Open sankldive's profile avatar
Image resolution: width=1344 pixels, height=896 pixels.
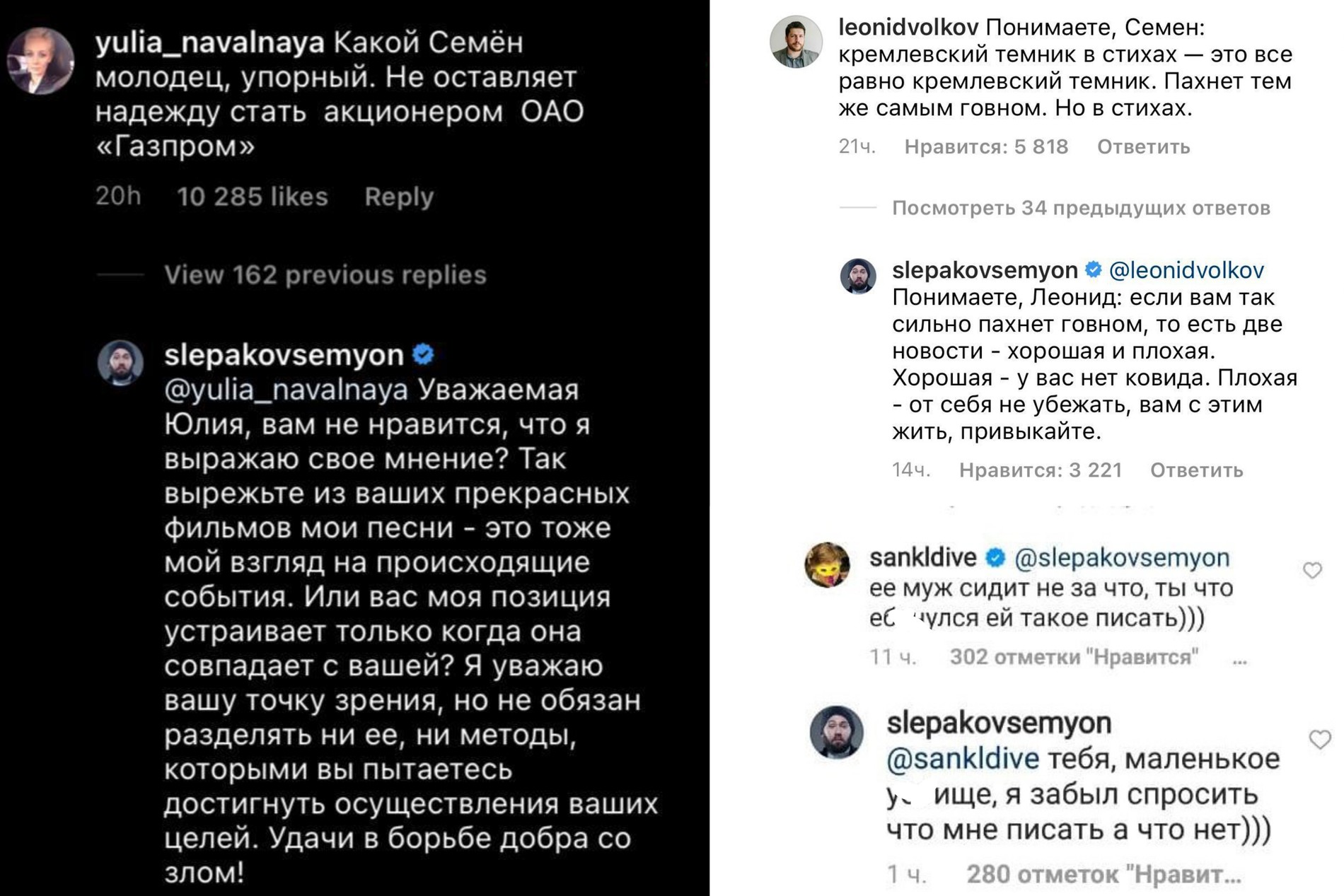tap(827, 565)
